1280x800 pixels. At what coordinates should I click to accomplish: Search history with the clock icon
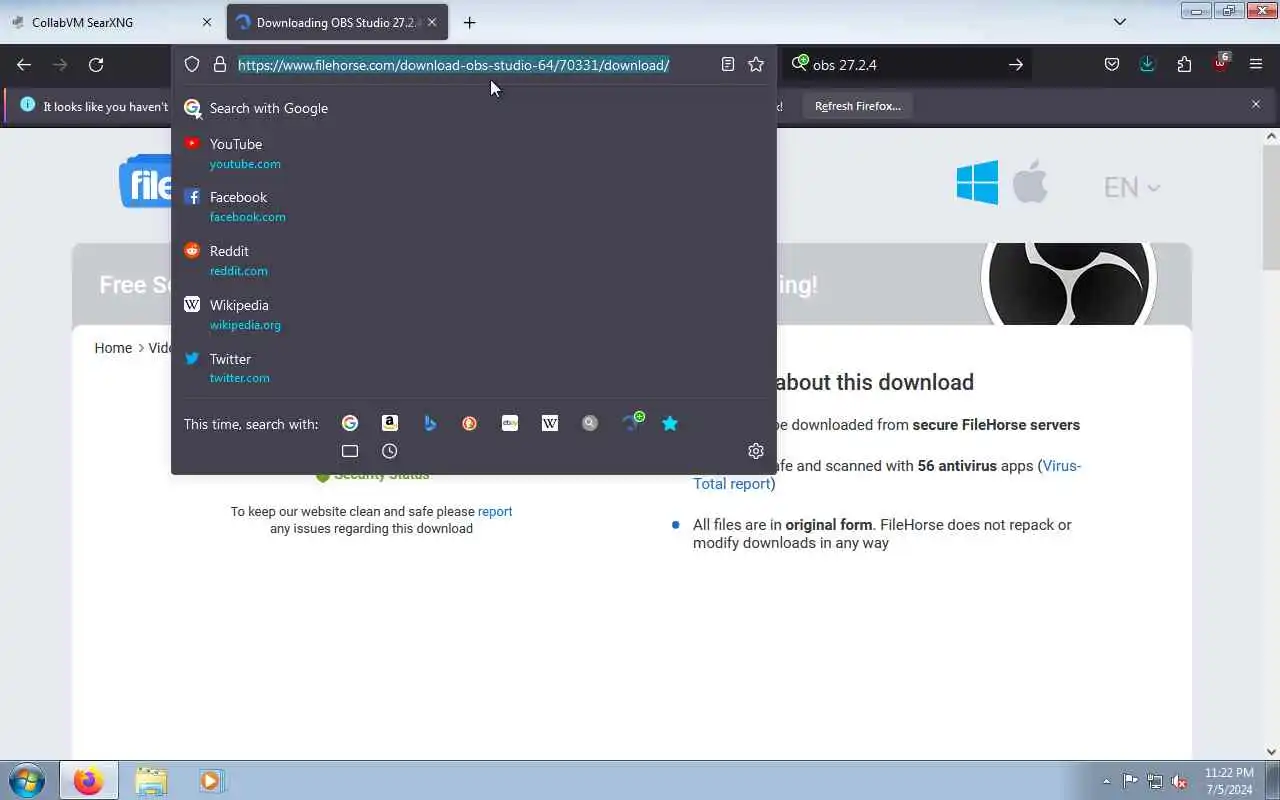point(390,451)
